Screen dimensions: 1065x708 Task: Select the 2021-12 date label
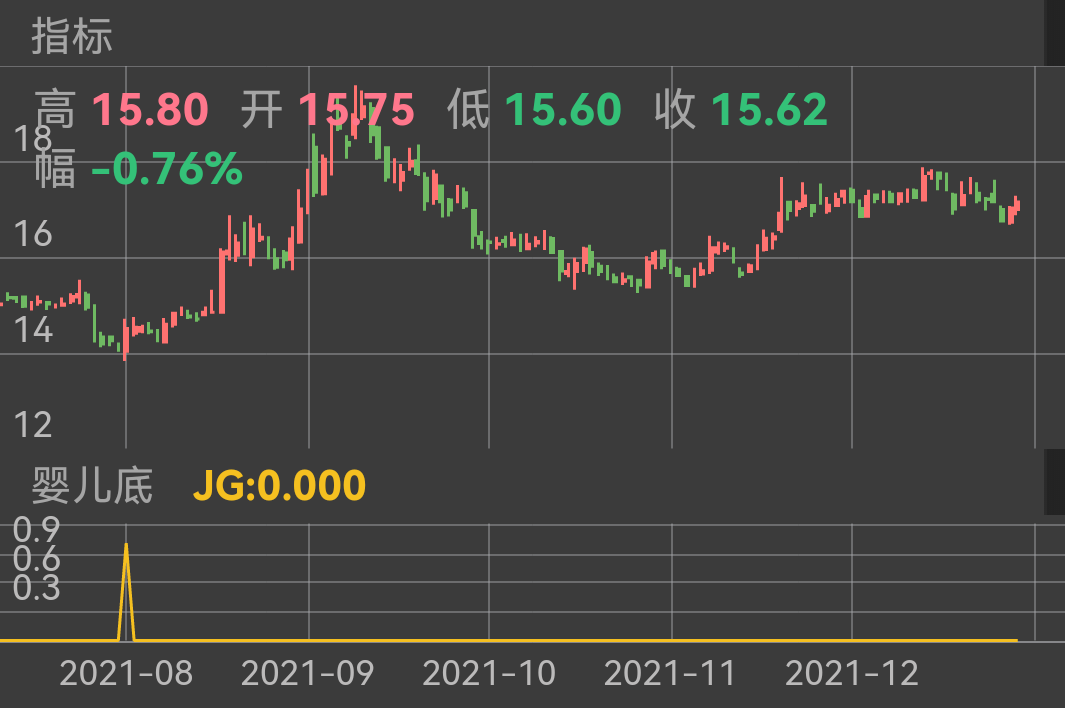click(x=852, y=673)
